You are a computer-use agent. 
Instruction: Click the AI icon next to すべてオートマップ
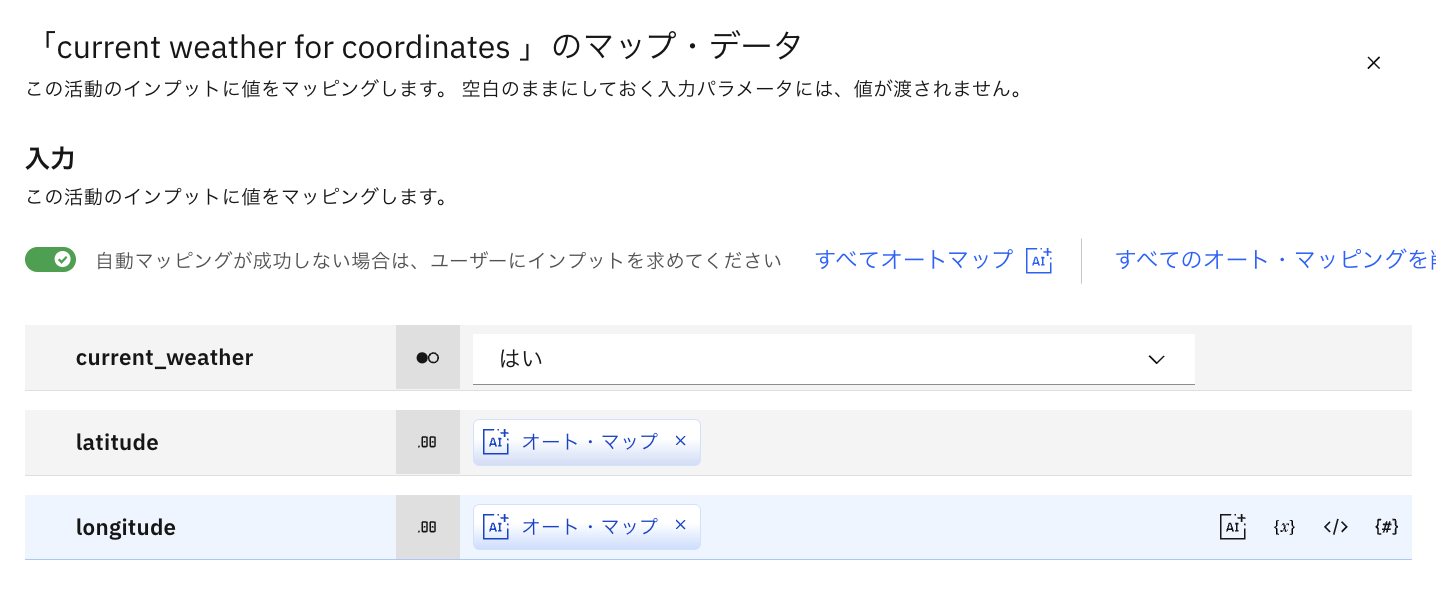tap(1040, 260)
